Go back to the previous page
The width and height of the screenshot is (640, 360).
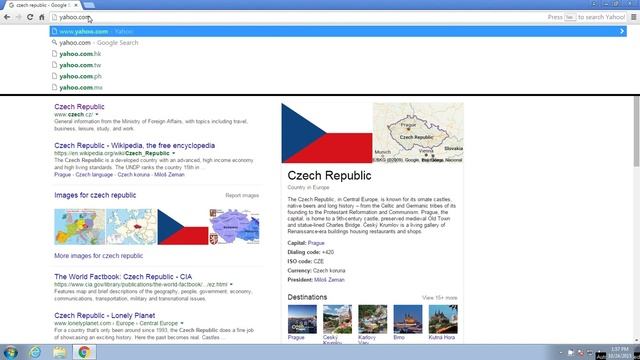7,17
